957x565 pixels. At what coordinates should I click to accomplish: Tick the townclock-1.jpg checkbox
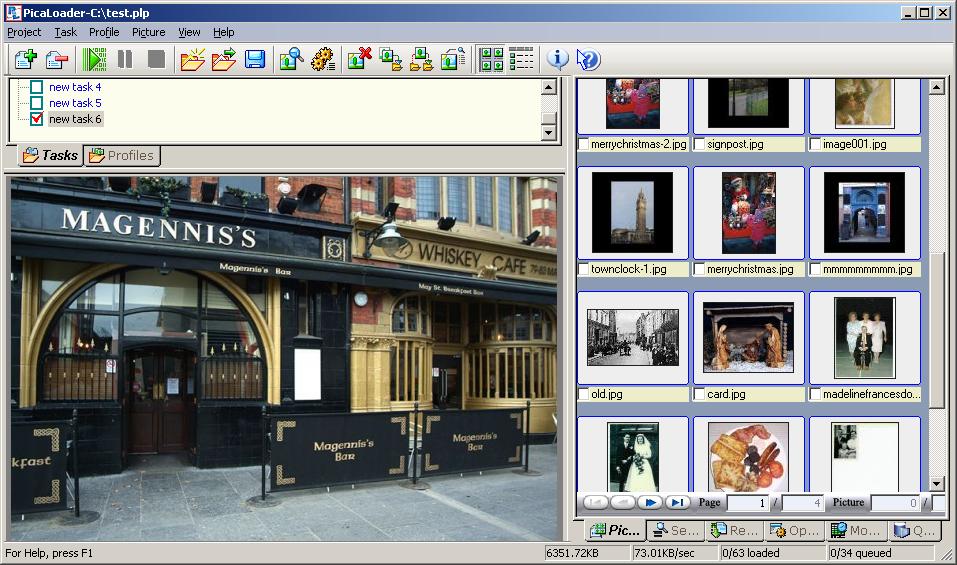tap(583, 269)
